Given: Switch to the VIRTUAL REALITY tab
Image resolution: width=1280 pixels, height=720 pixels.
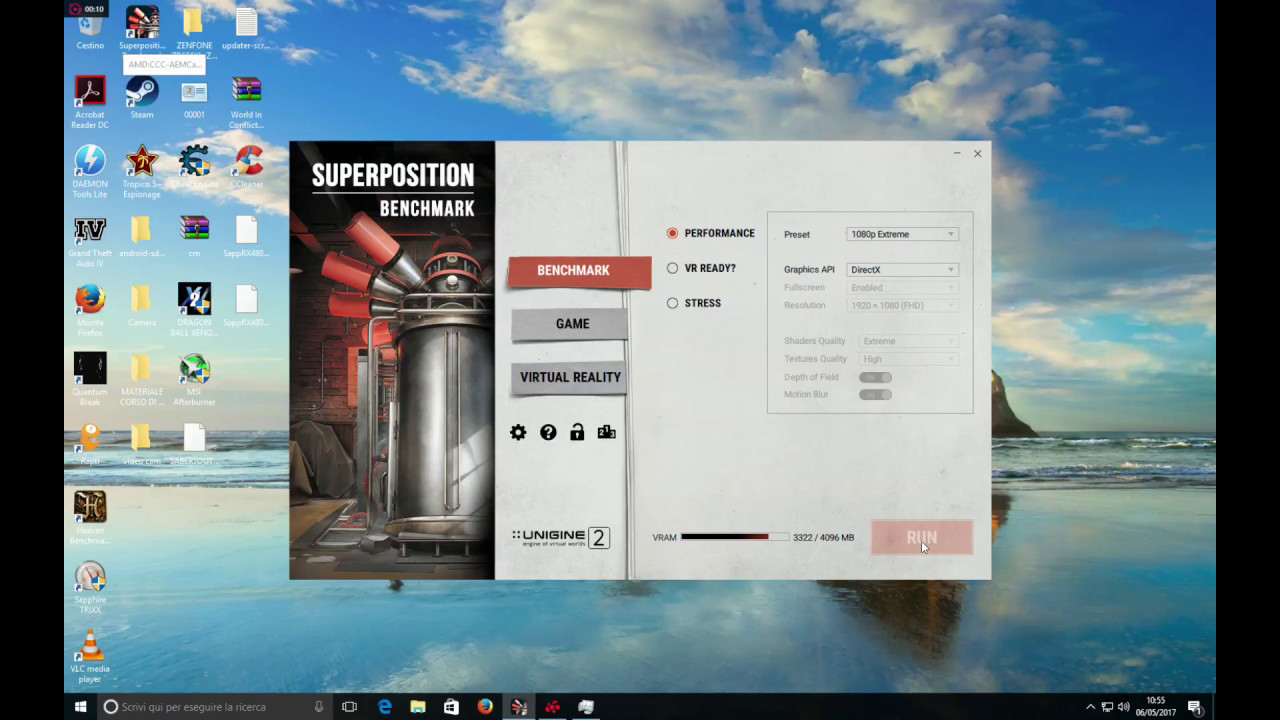Looking at the screenshot, I should [570, 377].
